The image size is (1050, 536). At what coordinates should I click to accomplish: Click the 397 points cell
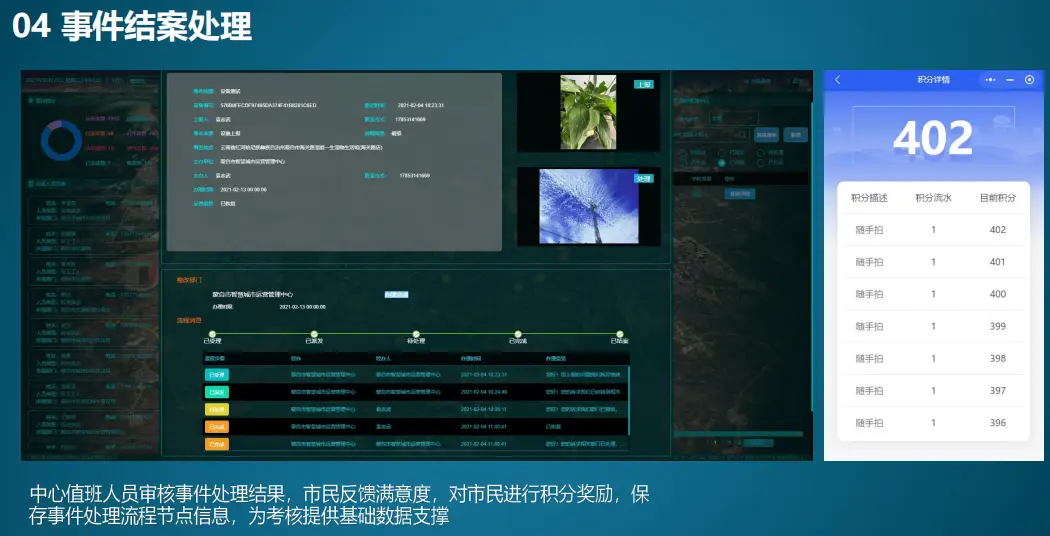click(998, 391)
